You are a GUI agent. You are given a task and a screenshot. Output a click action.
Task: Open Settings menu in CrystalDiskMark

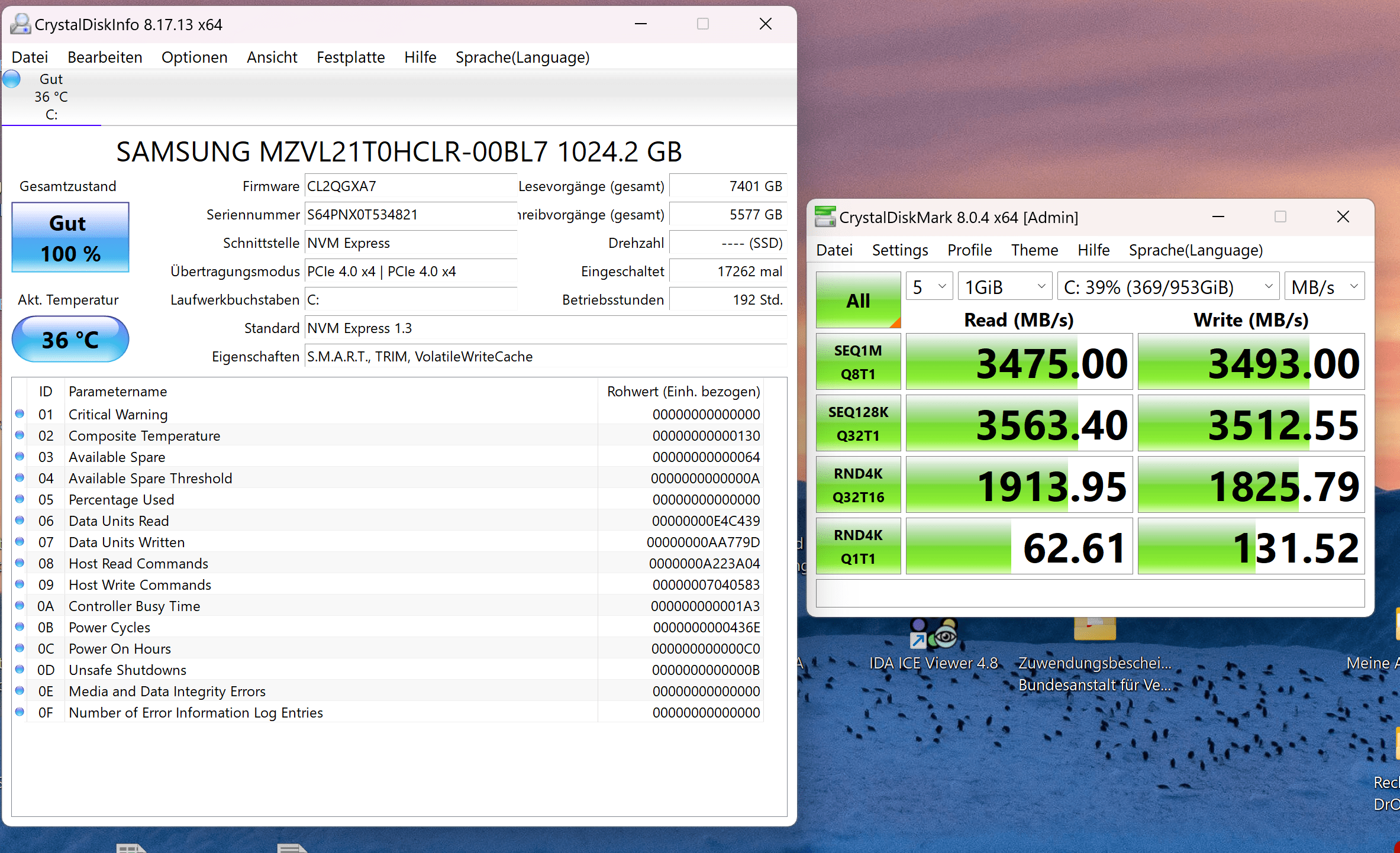900,250
